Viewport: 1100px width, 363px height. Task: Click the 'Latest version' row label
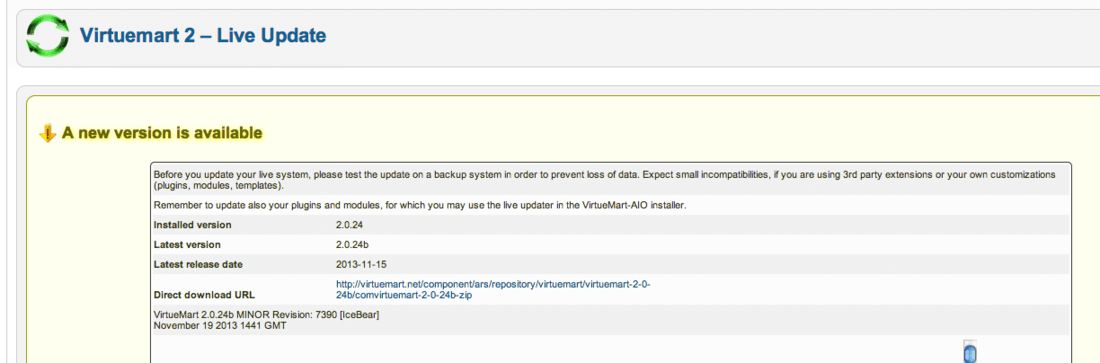click(187, 244)
